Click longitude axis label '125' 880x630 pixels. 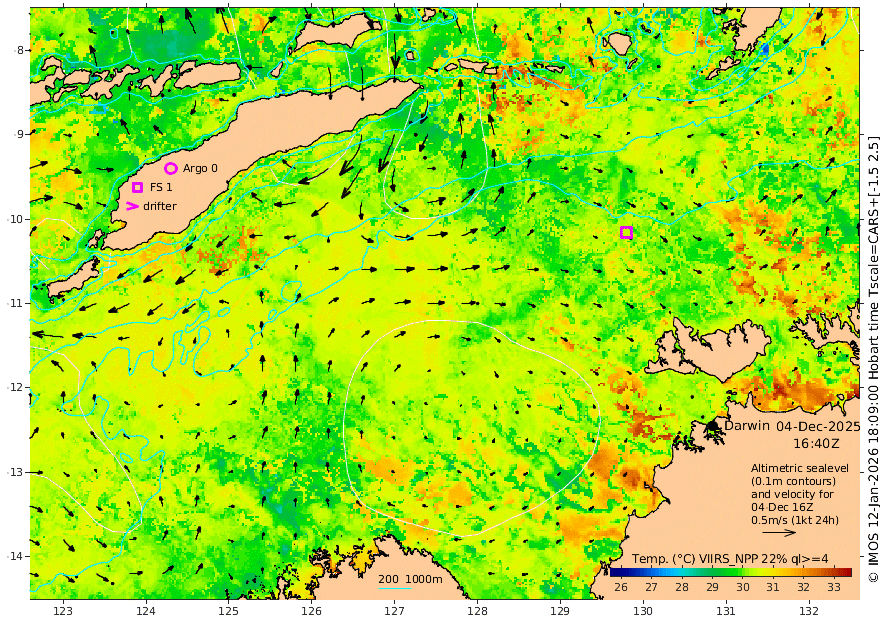tap(228, 611)
